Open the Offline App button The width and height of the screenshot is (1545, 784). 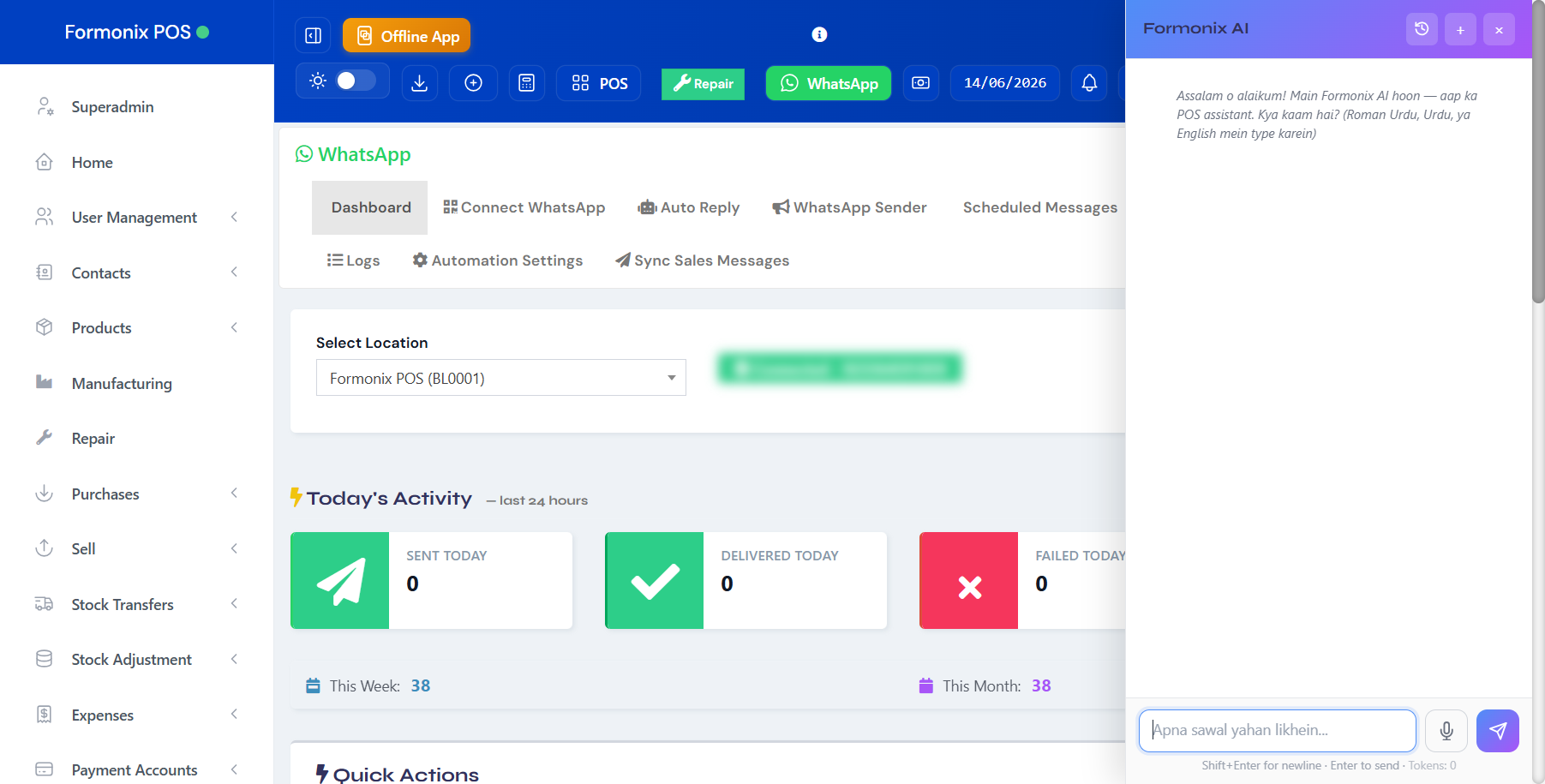tap(406, 35)
